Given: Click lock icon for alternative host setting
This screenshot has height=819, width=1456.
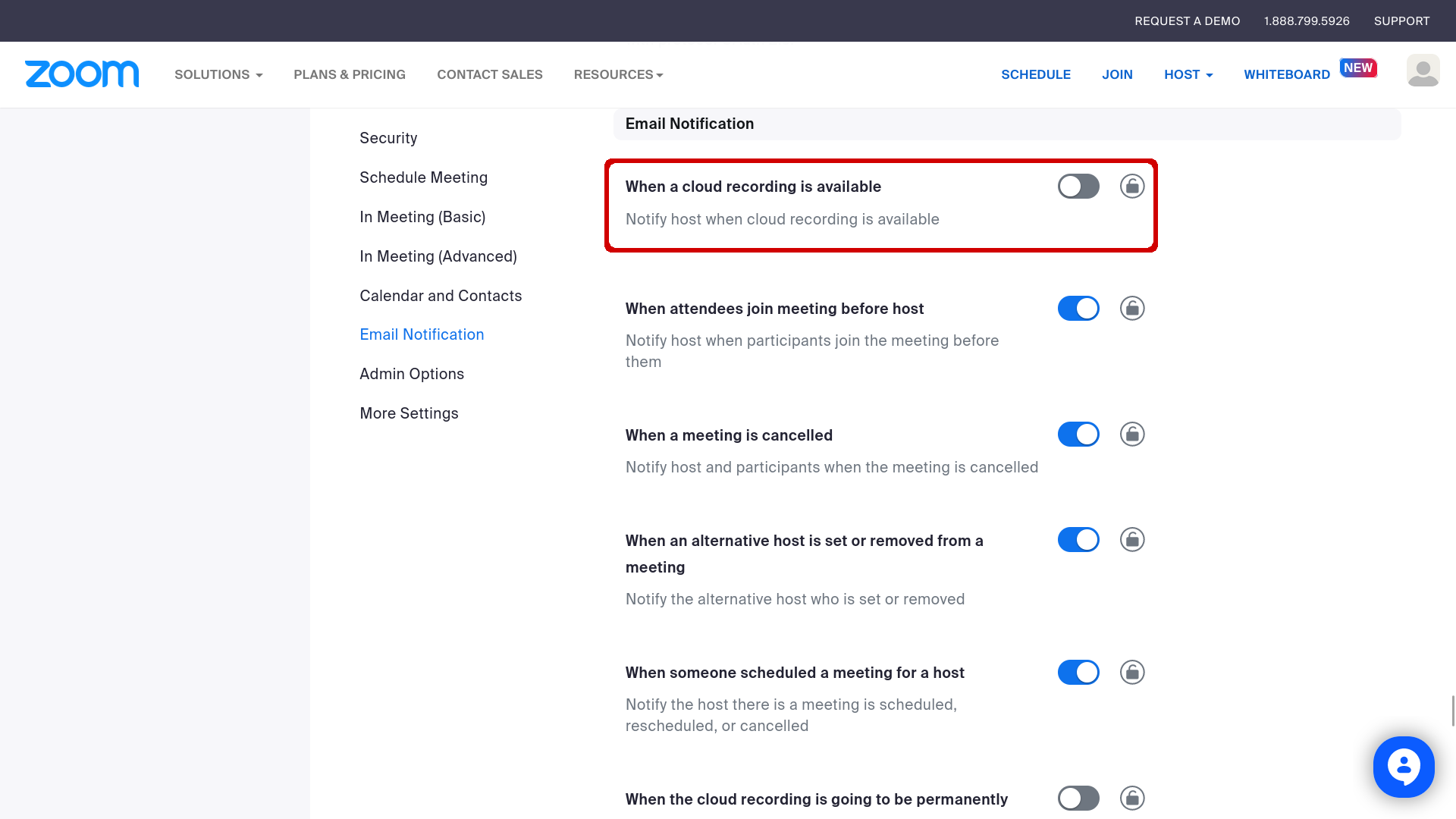Looking at the screenshot, I should (x=1132, y=540).
